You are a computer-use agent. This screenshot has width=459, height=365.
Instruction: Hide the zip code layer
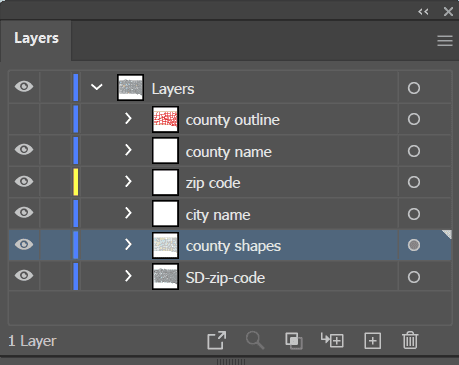click(24, 182)
